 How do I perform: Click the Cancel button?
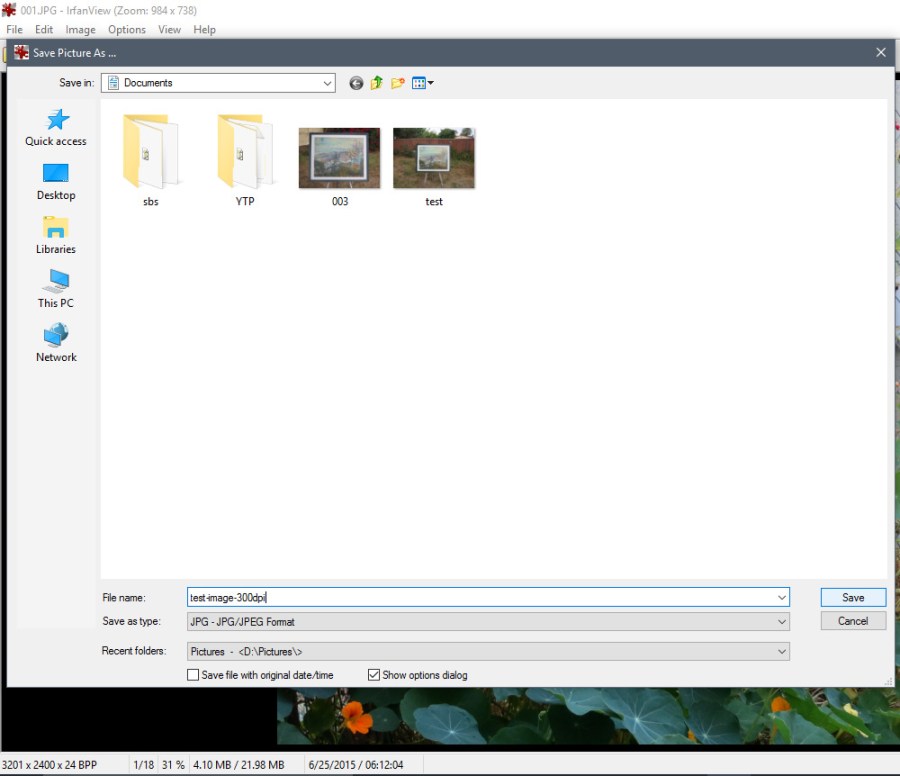click(x=853, y=621)
